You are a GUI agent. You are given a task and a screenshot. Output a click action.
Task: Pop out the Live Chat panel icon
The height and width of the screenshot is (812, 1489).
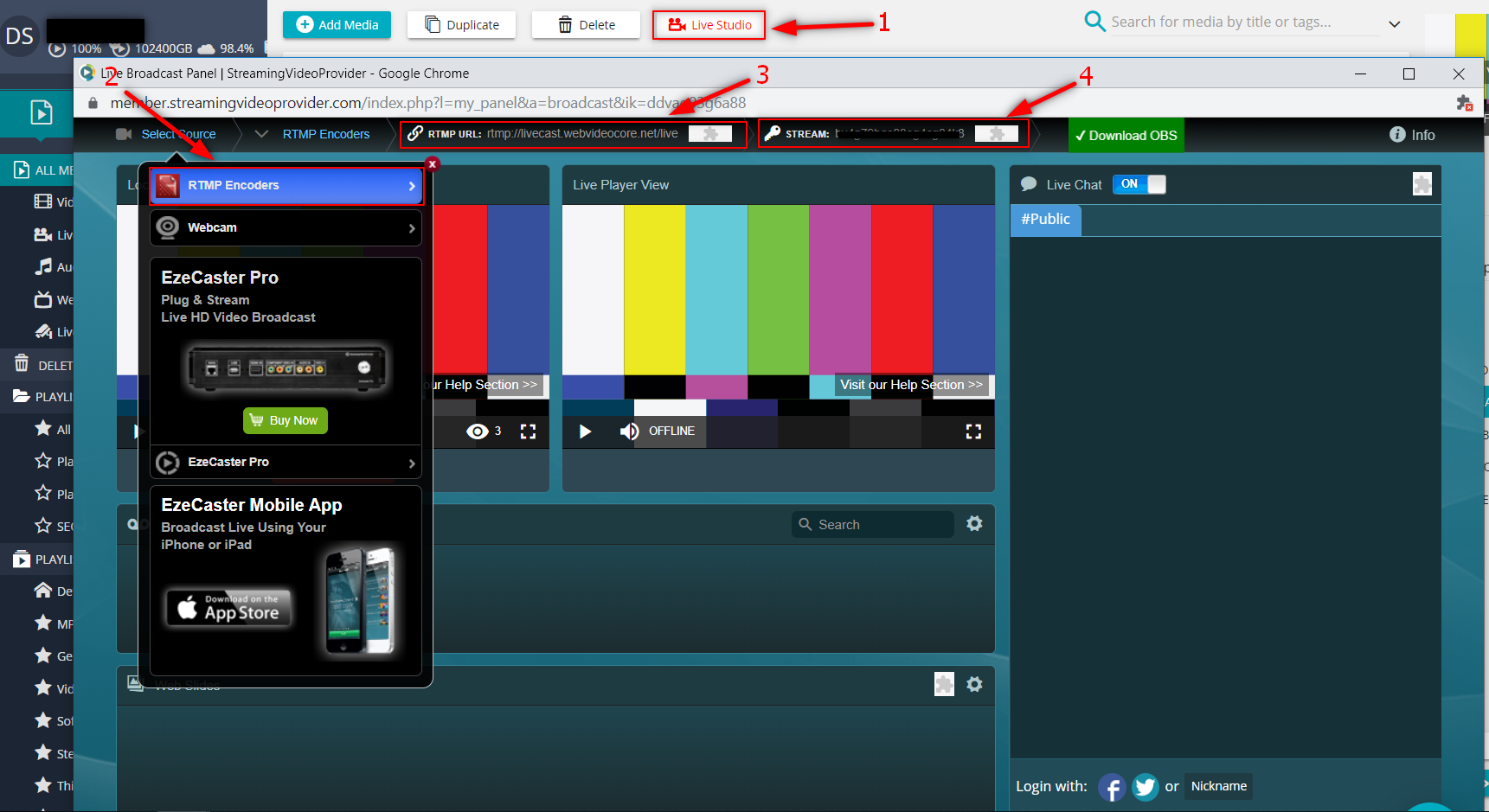point(1422,183)
